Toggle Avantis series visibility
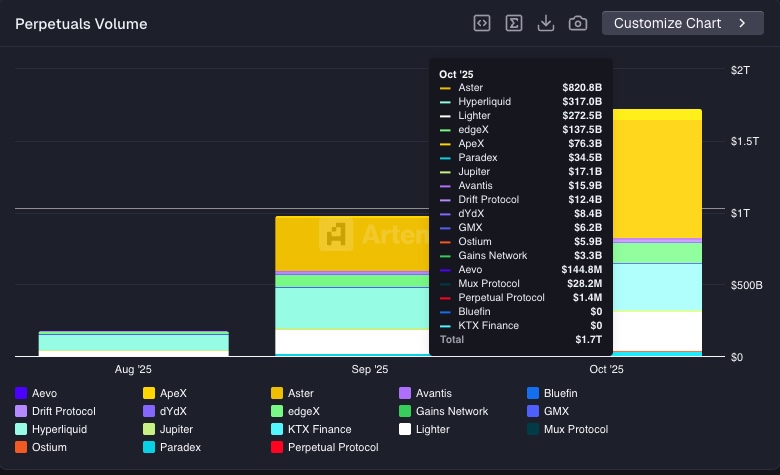 [x=434, y=393]
